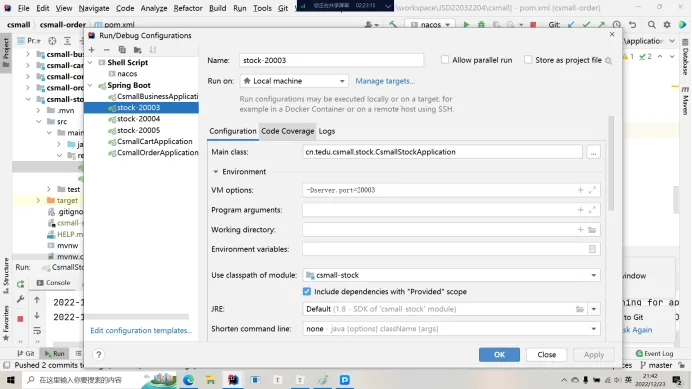Click the Apply button
Screen dimensions: 692x389
coord(594,355)
